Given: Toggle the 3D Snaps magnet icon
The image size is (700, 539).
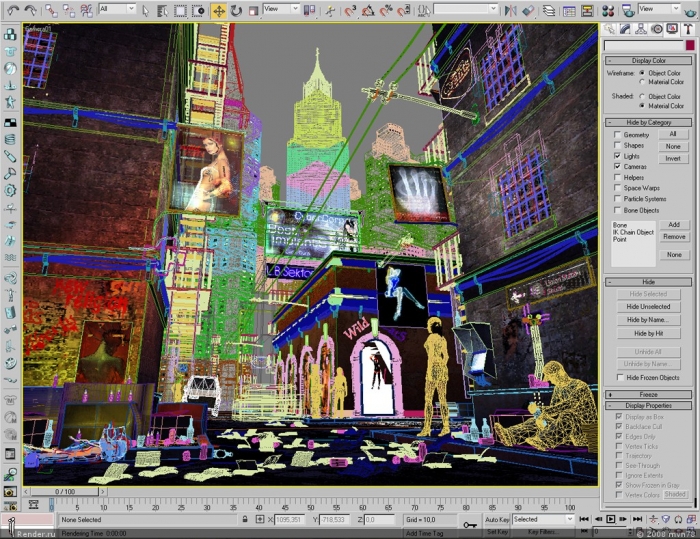Looking at the screenshot, I should tap(350, 10).
